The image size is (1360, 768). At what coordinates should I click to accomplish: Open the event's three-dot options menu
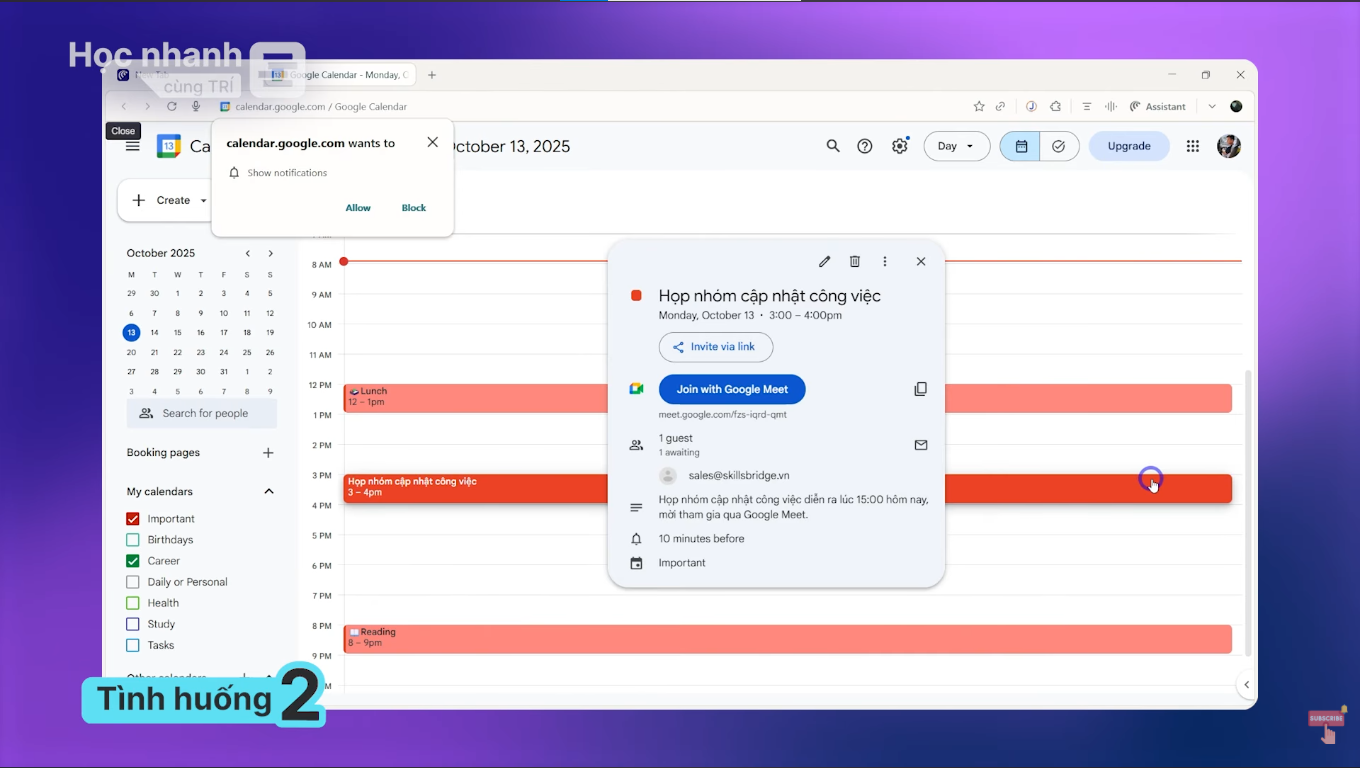[x=884, y=261]
